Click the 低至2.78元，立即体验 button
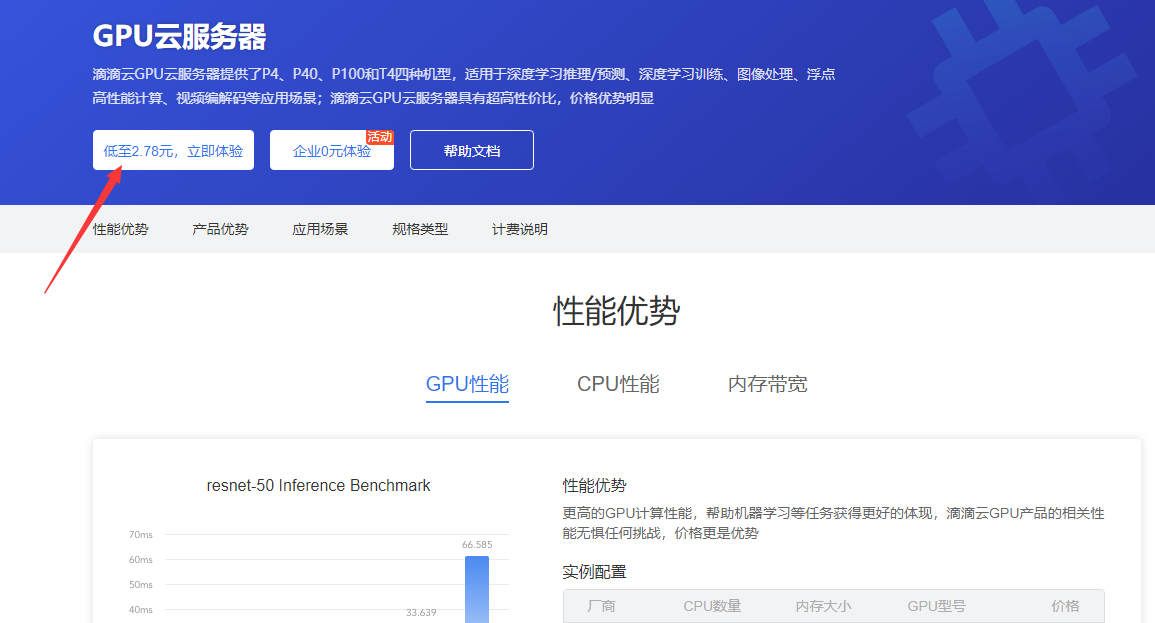The height and width of the screenshot is (623, 1155). point(173,150)
